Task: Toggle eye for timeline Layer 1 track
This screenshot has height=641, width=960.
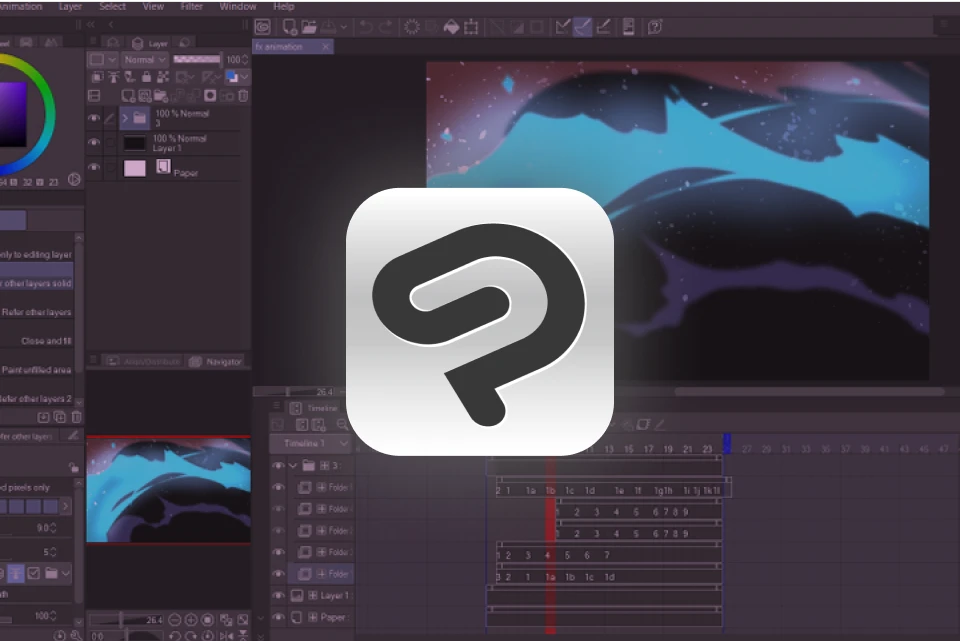Action: (x=278, y=595)
